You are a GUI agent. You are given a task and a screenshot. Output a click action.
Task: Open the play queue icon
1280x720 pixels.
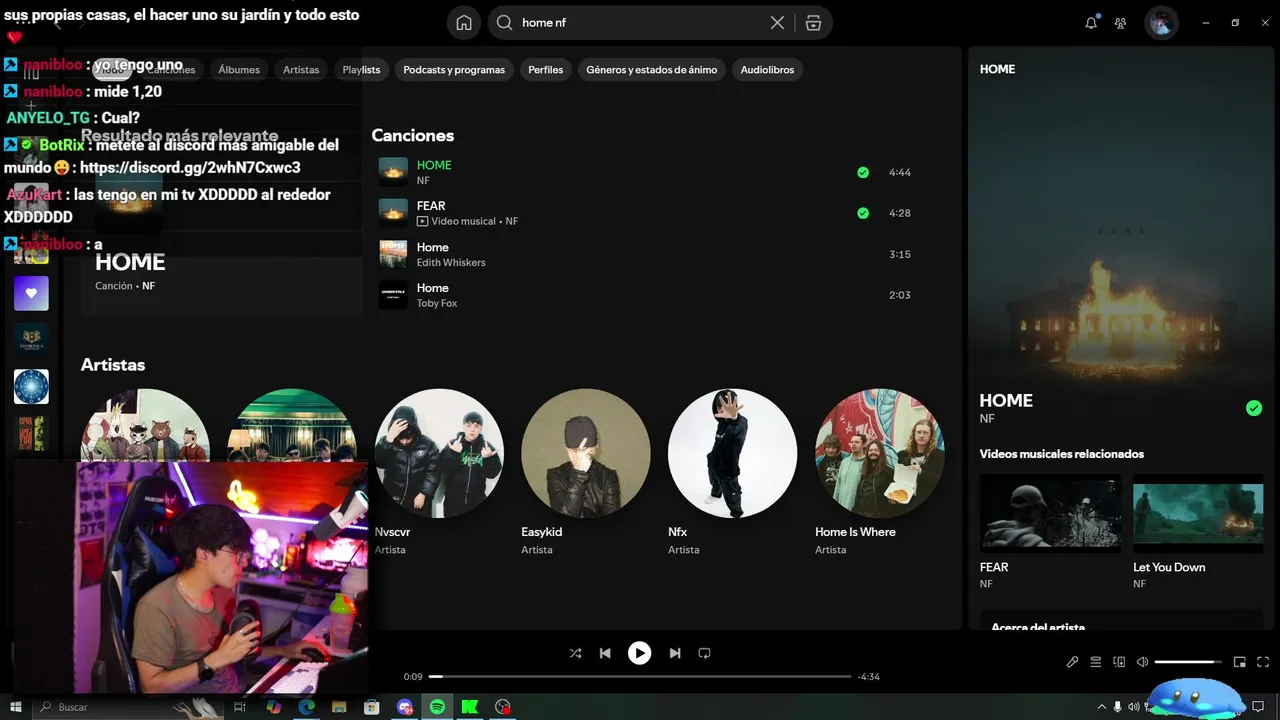coord(1096,662)
